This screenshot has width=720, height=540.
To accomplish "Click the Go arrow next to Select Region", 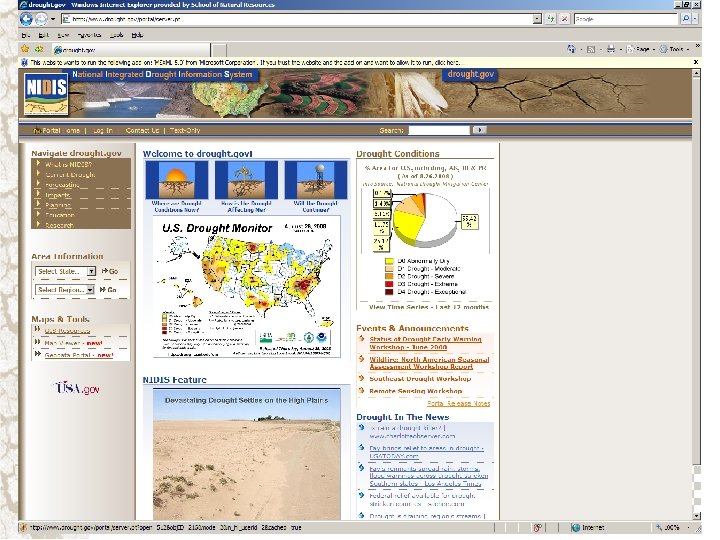I will coord(108,290).
